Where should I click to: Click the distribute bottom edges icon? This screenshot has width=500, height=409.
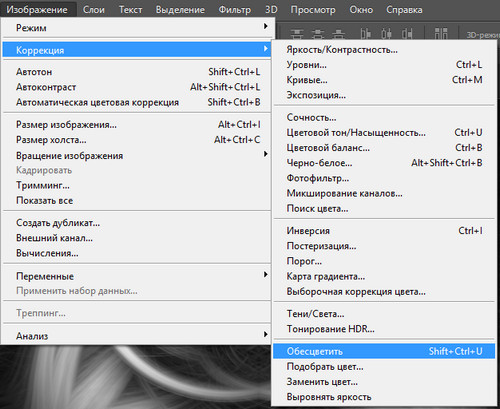338,34
